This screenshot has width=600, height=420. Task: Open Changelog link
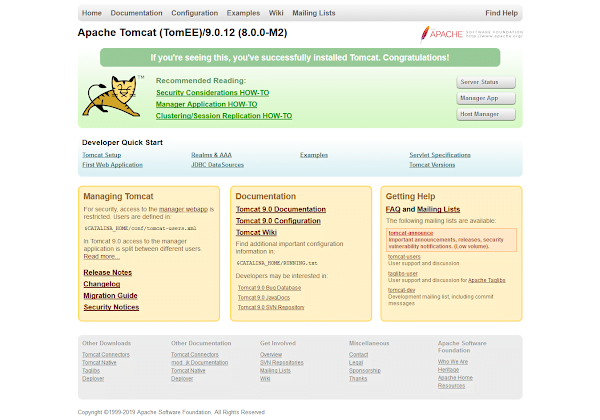click(x=102, y=284)
